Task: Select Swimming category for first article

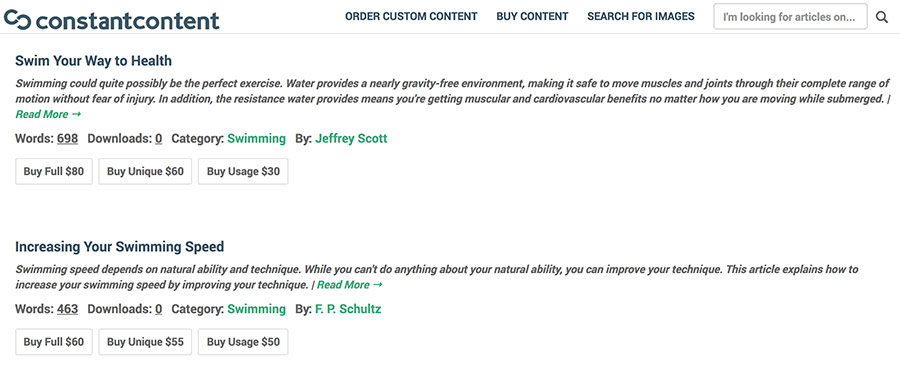Action: pyautogui.click(x=257, y=138)
